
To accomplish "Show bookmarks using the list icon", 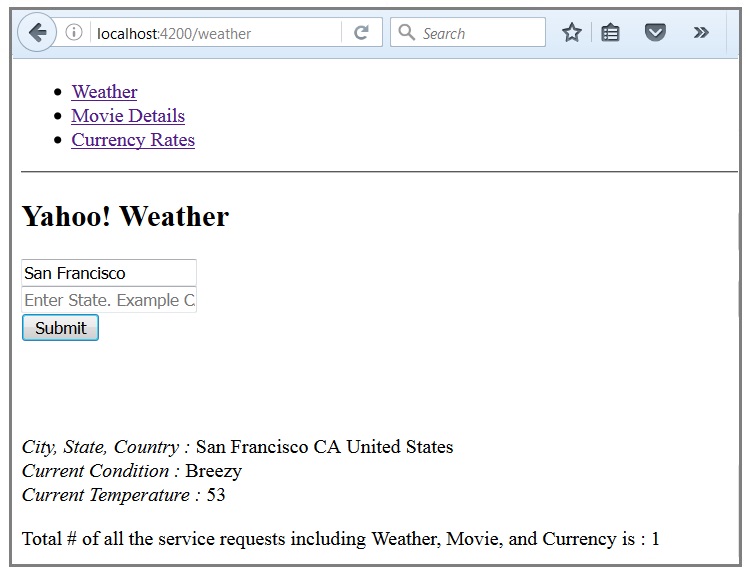I will pyautogui.click(x=610, y=33).
